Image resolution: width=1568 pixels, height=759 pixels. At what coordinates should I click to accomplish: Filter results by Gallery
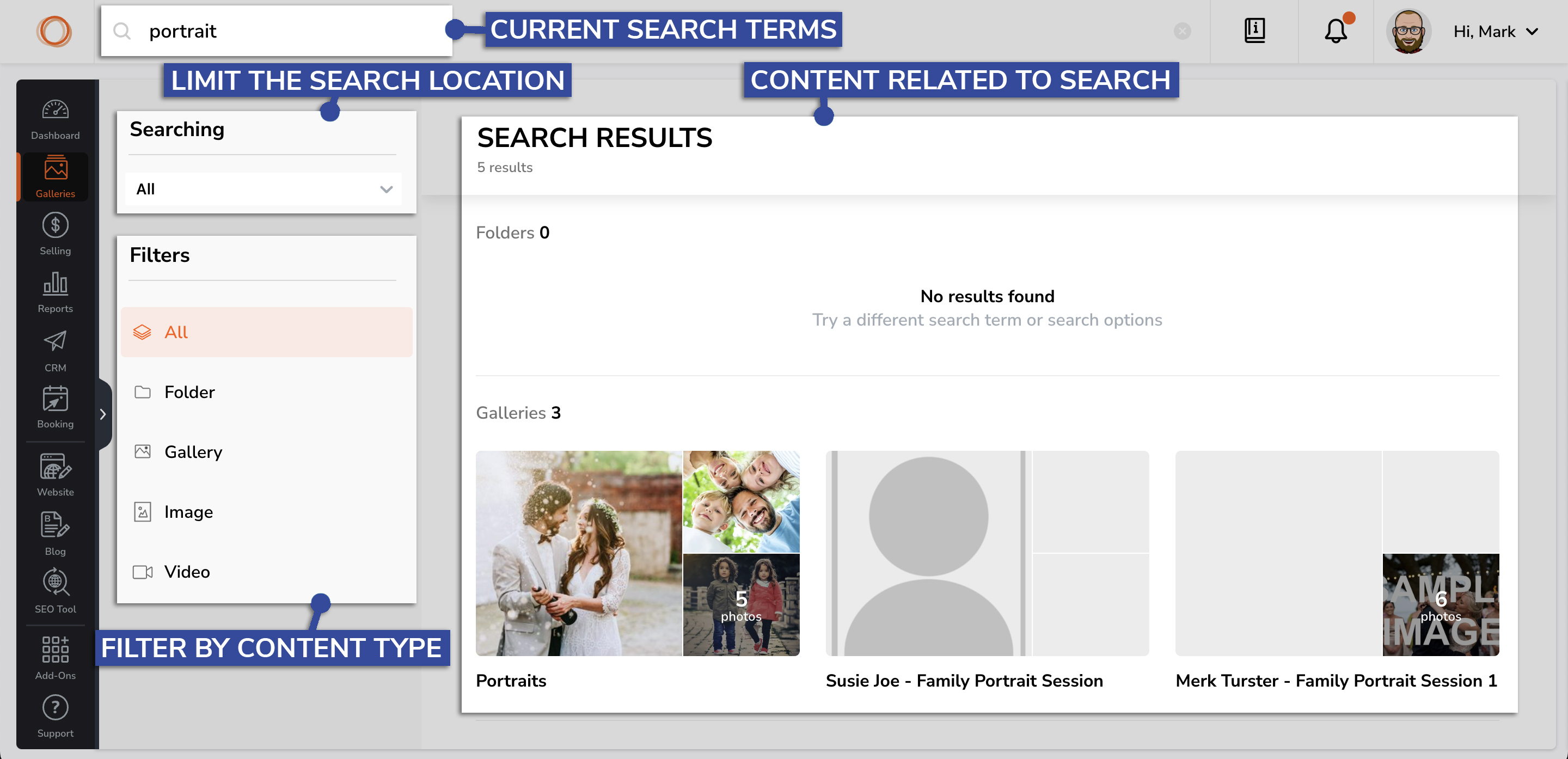(x=193, y=451)
